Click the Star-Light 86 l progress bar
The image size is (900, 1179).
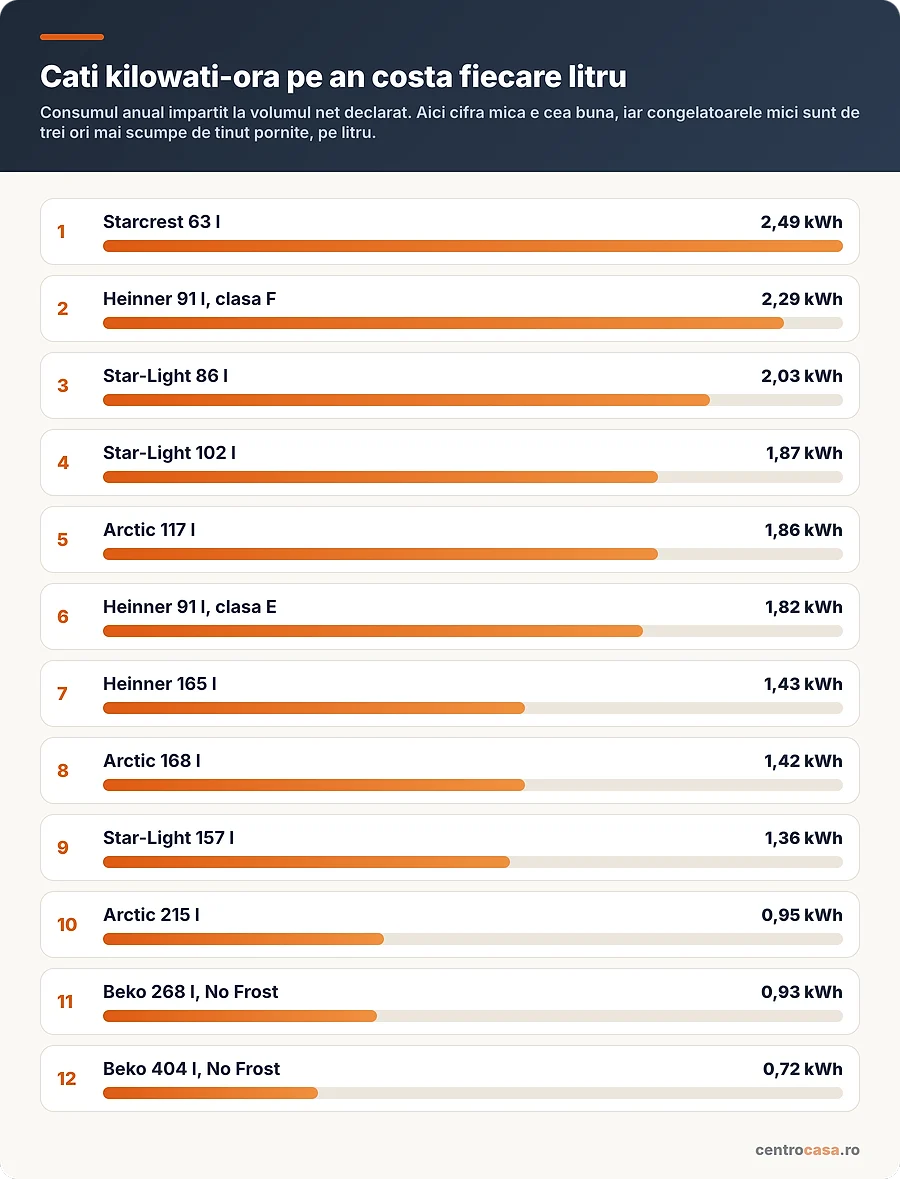pyautogui.click(x=472, y=400)
